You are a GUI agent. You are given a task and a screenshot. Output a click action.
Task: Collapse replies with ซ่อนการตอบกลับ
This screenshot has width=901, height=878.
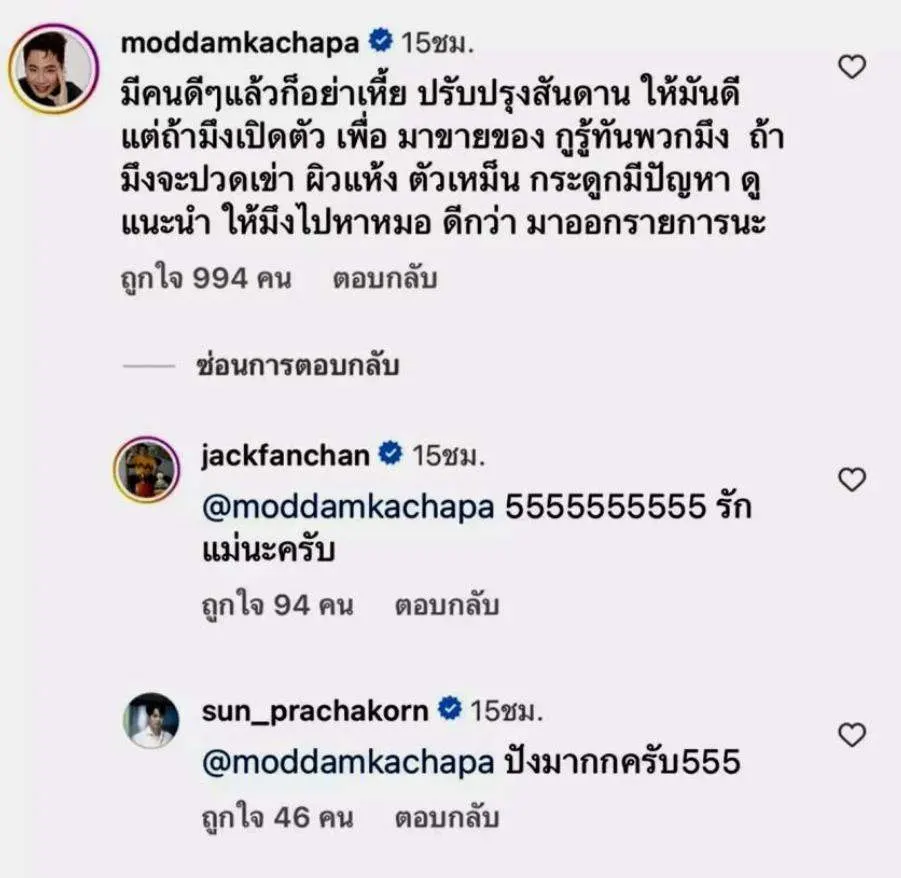click(x=298, y=365)
